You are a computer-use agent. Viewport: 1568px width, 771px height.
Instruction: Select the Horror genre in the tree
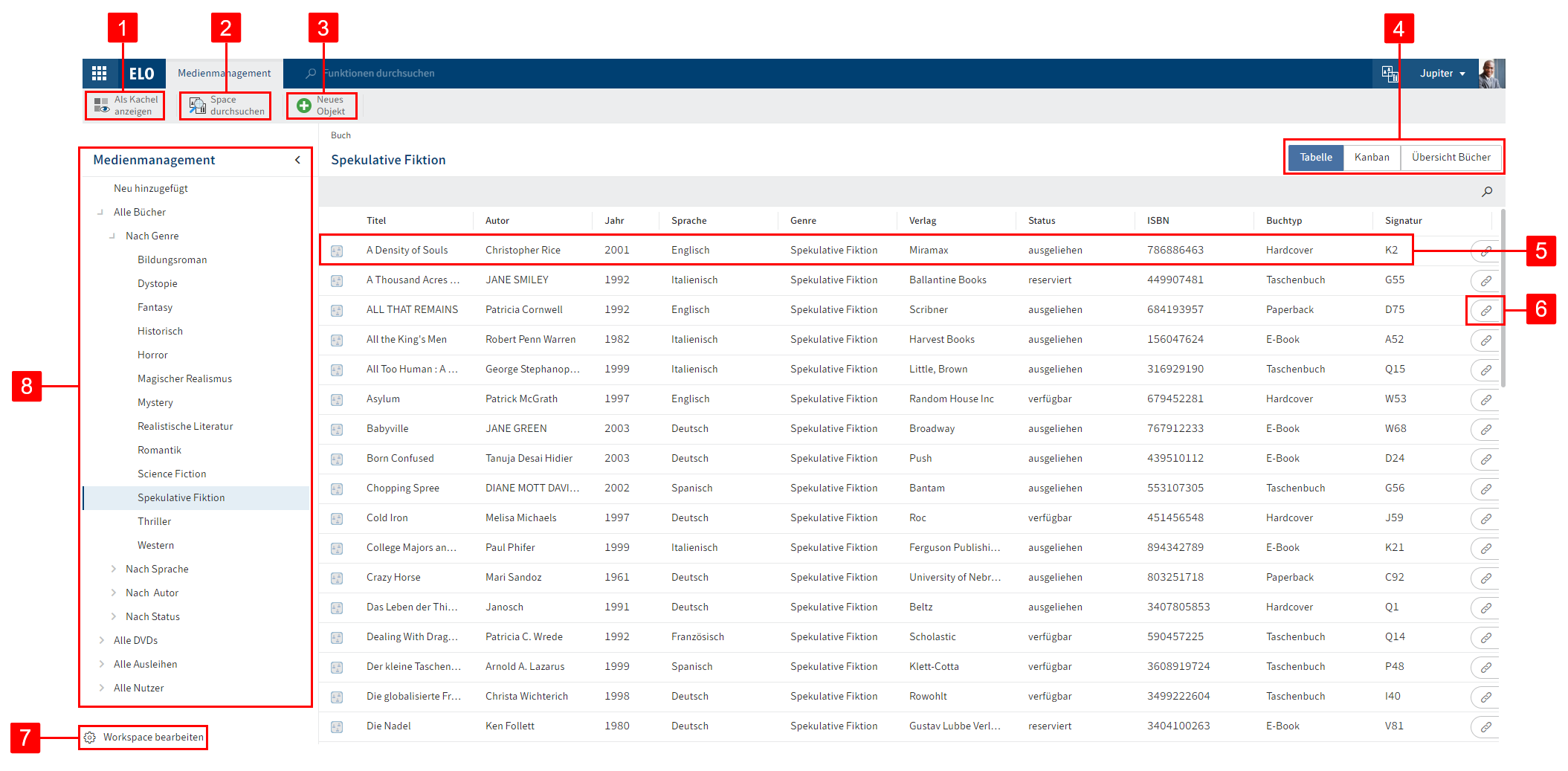click(152, 355)
